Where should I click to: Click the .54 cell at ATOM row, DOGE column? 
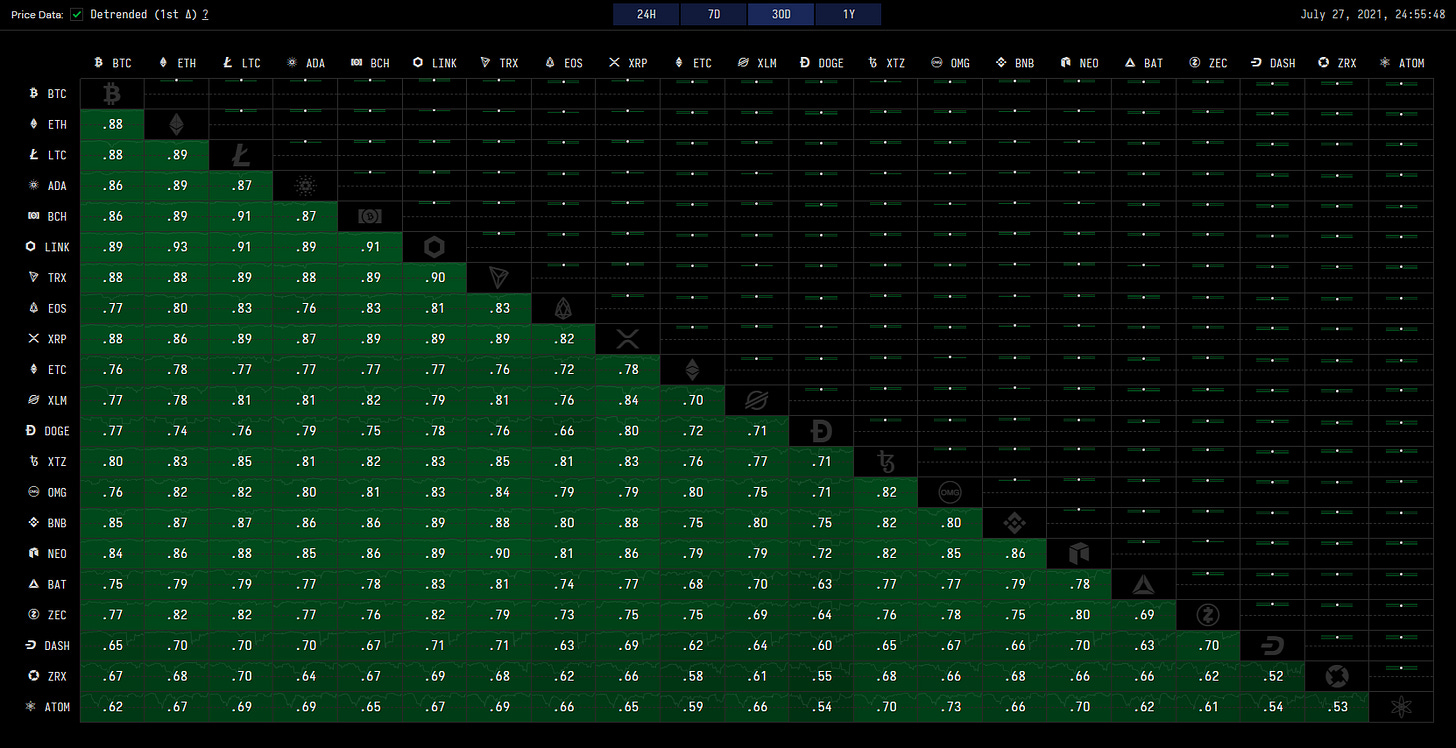click(821, 707)
